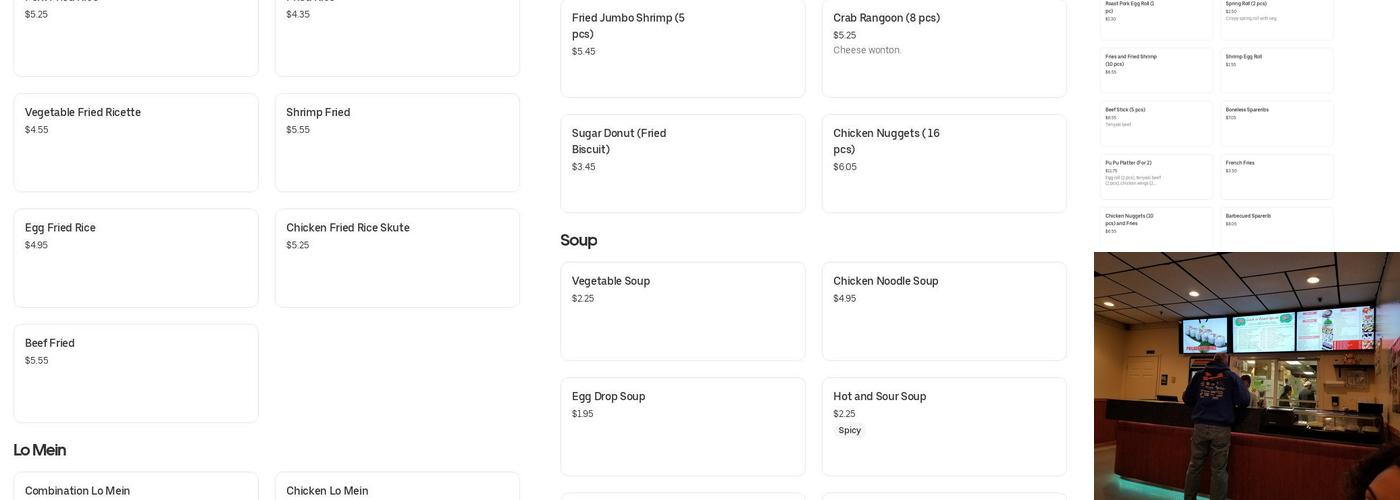
Task: Select the Beef Fried item card
Action: (x=135, y=372)
